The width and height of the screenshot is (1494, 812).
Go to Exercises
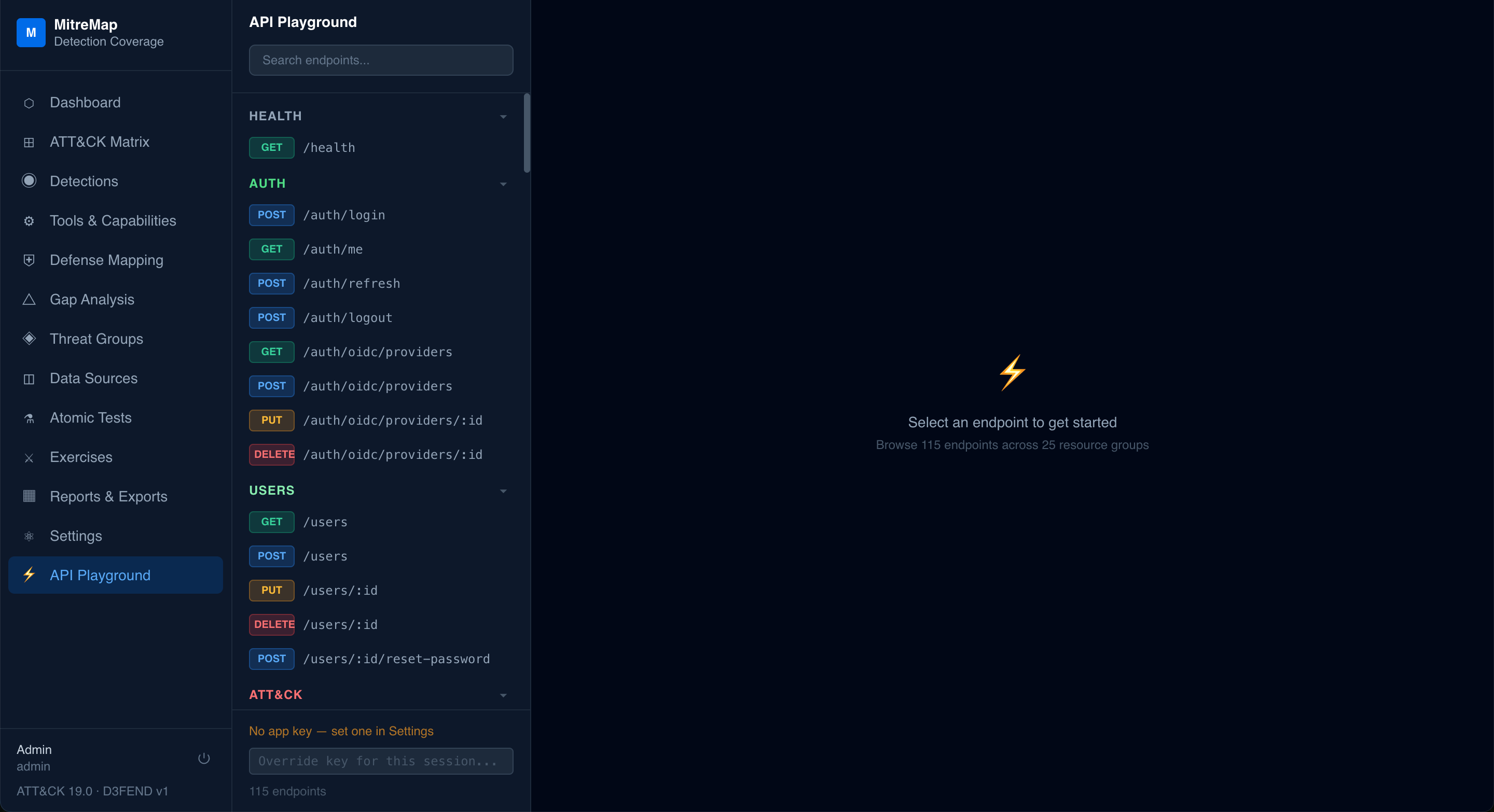click(x=115, y=457)
